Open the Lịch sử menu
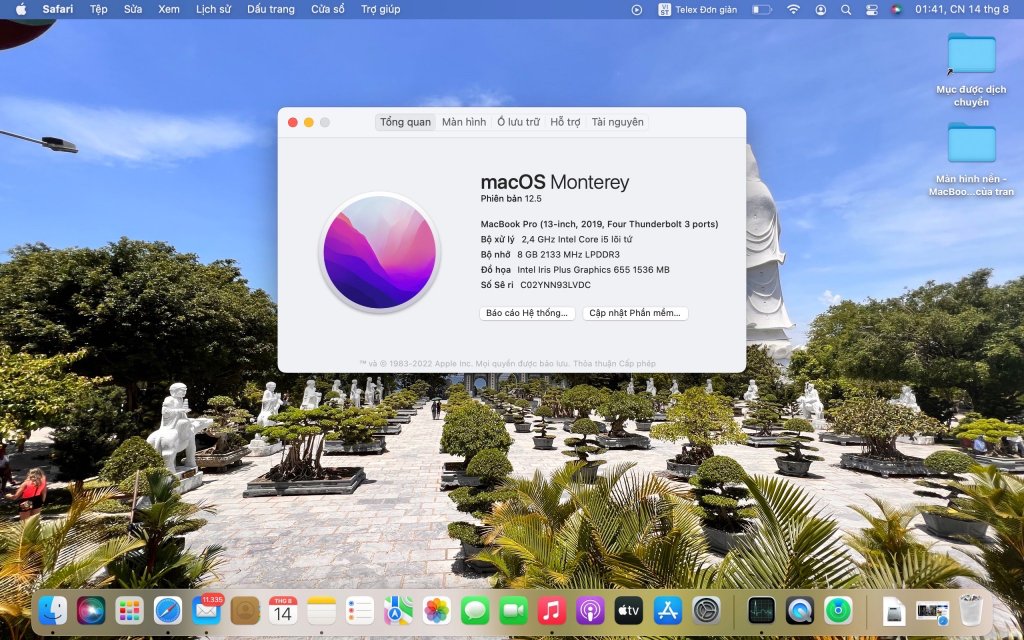1024x640 pixels. (x=213, y=9)
